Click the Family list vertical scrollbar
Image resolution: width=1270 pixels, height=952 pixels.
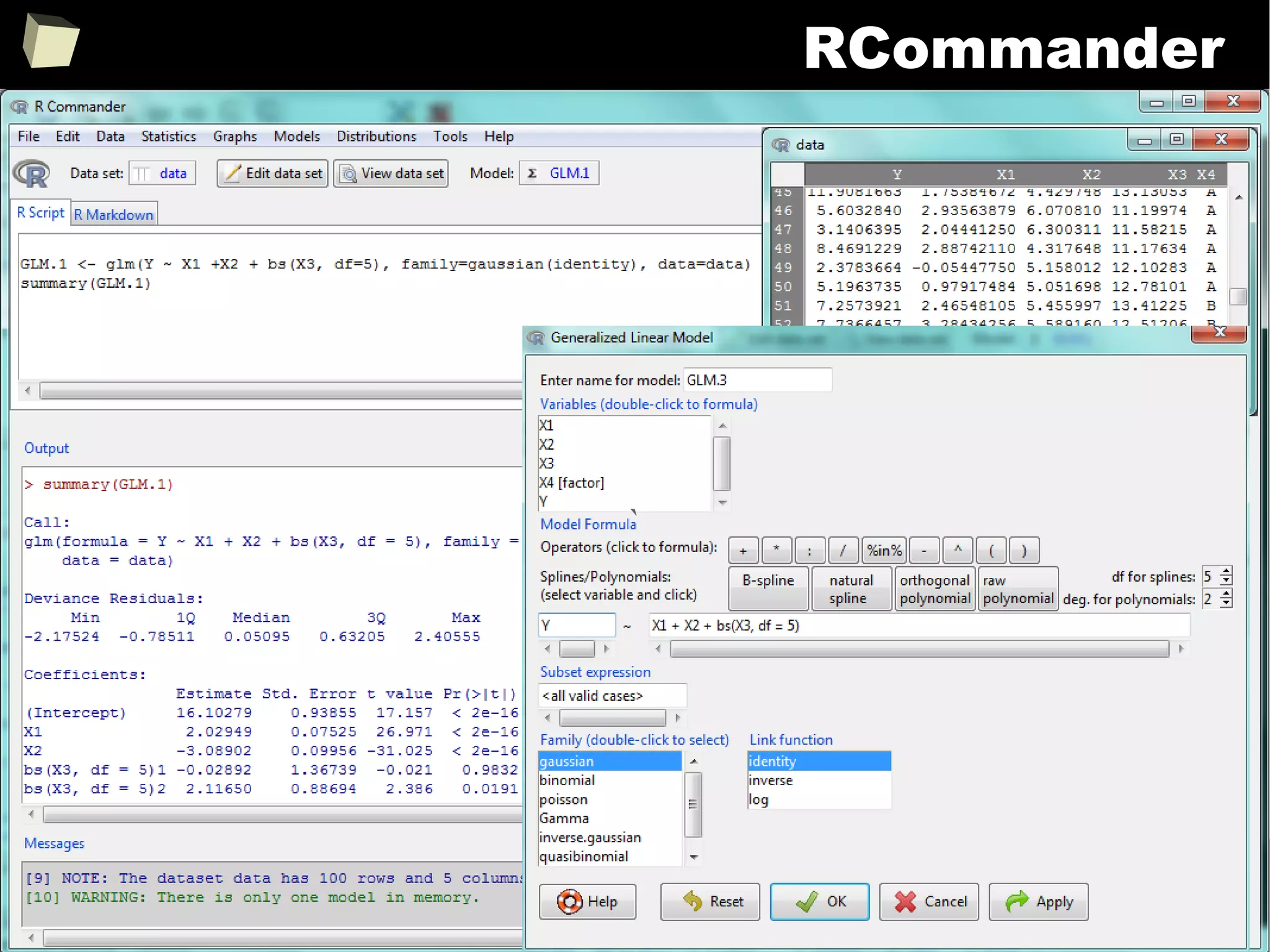(x=693, y=809)
